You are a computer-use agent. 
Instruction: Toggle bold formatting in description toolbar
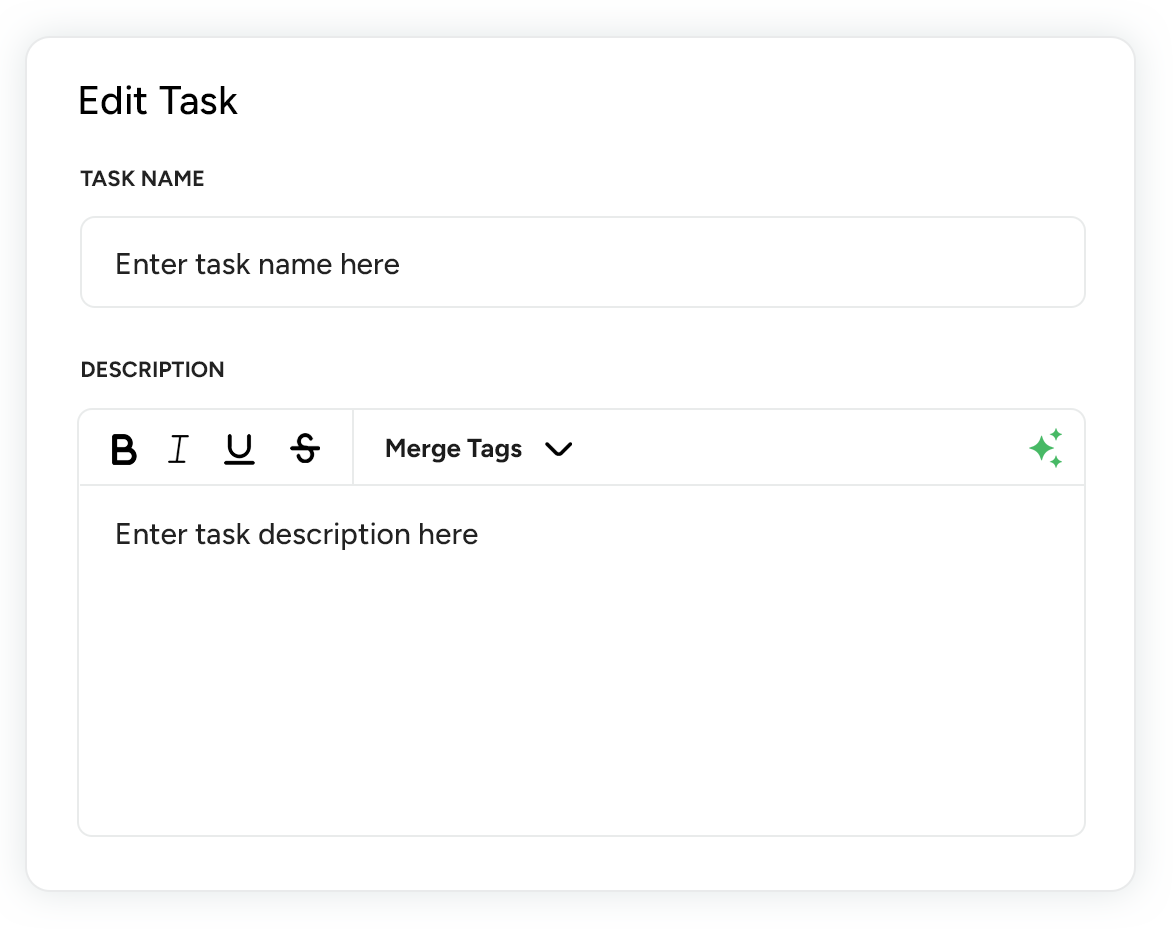point(123,450)
